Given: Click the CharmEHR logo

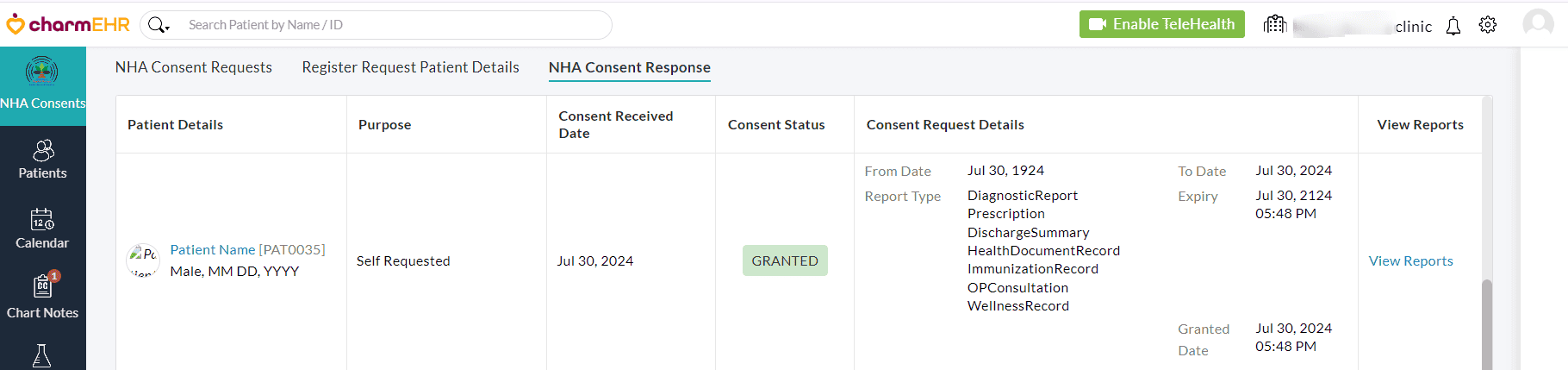Looking at the screenshot, I should click(68, 24).
